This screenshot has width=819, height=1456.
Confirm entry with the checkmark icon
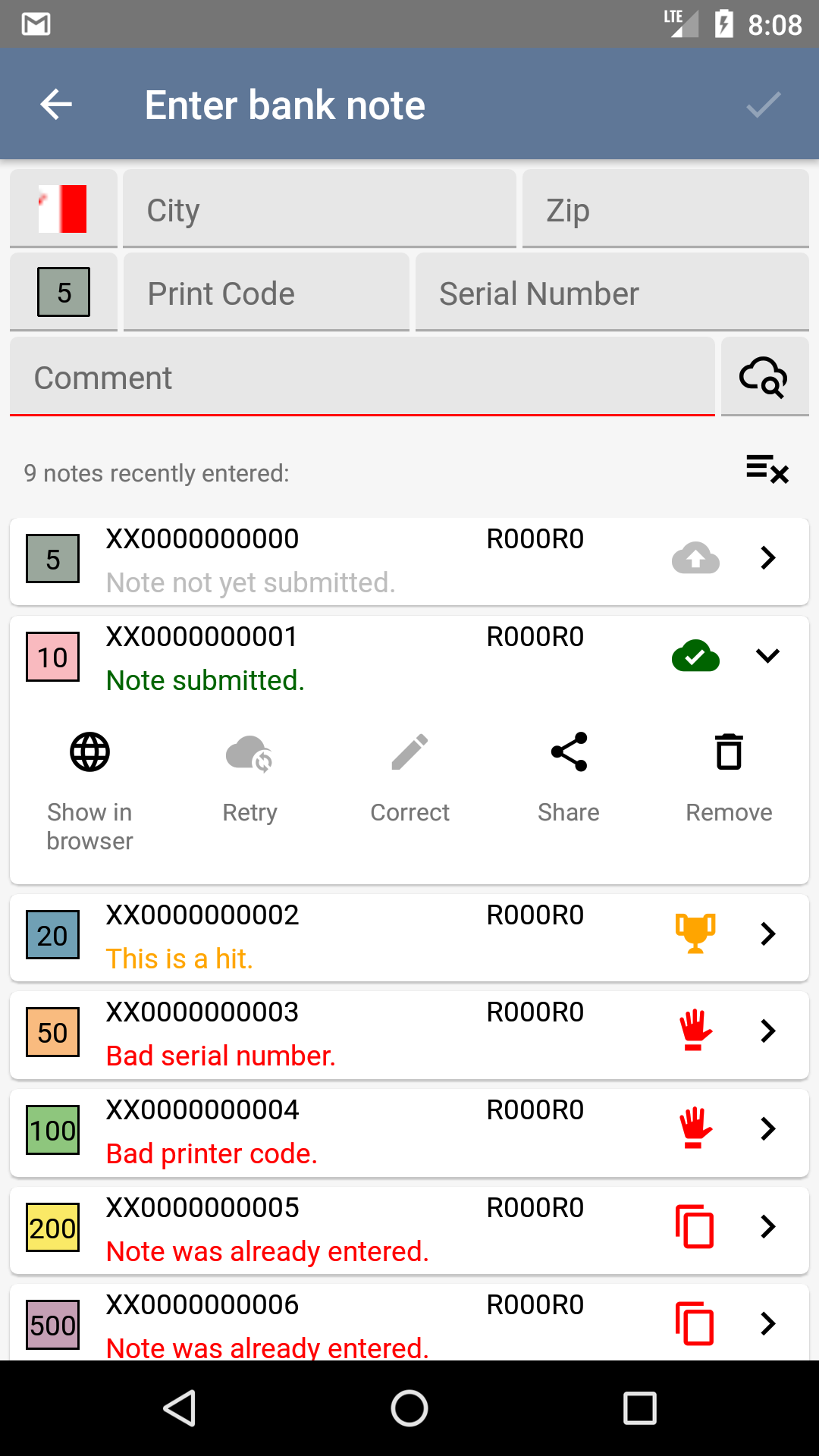pyautogui.click(x=763, y=105)
